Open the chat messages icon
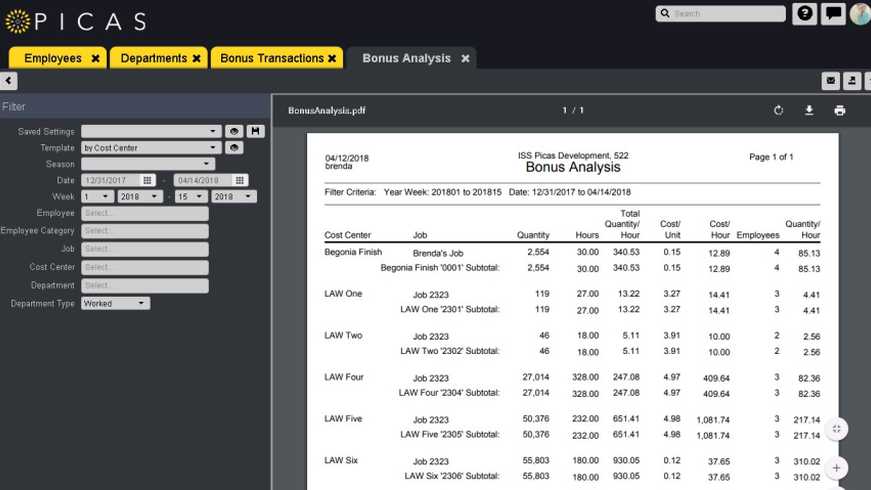 pyautogui.click(x=833, y=13)
